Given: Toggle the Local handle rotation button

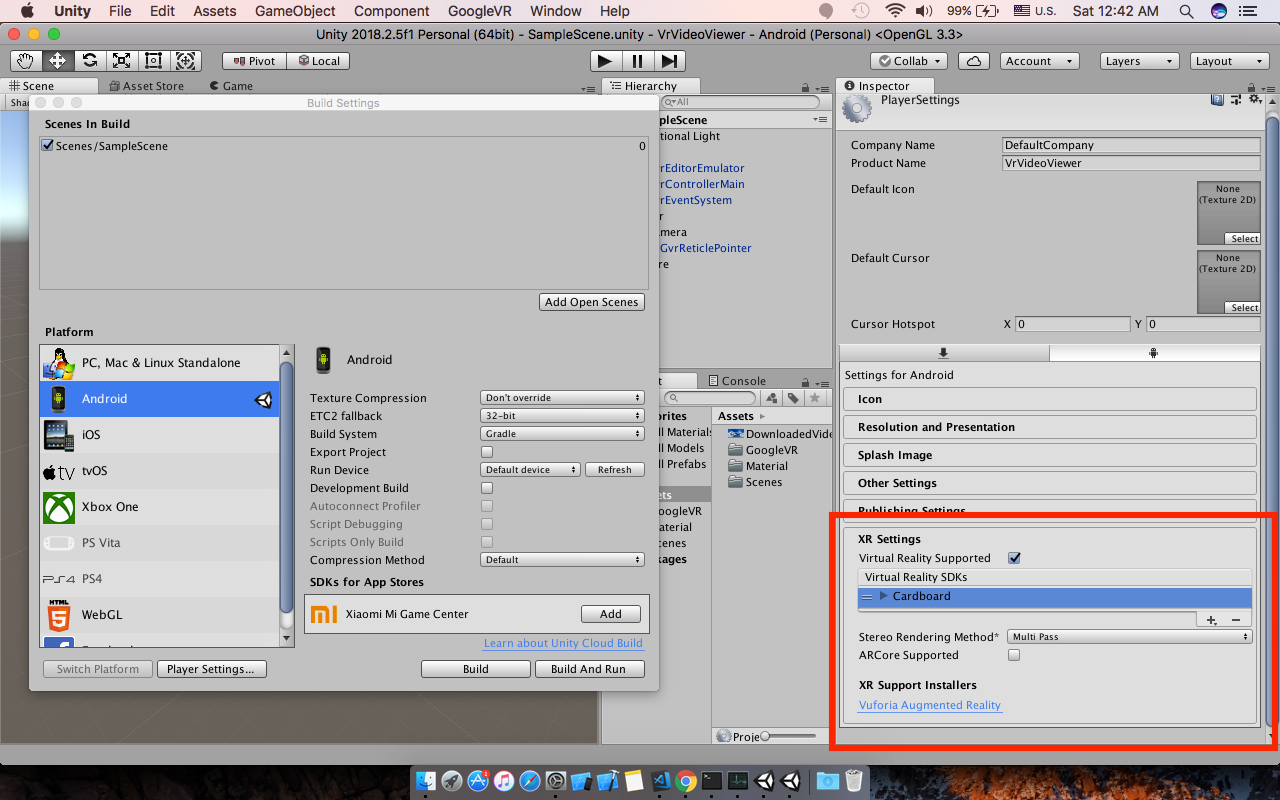Looking at the screenshot, I should click(x=318, y=61).
